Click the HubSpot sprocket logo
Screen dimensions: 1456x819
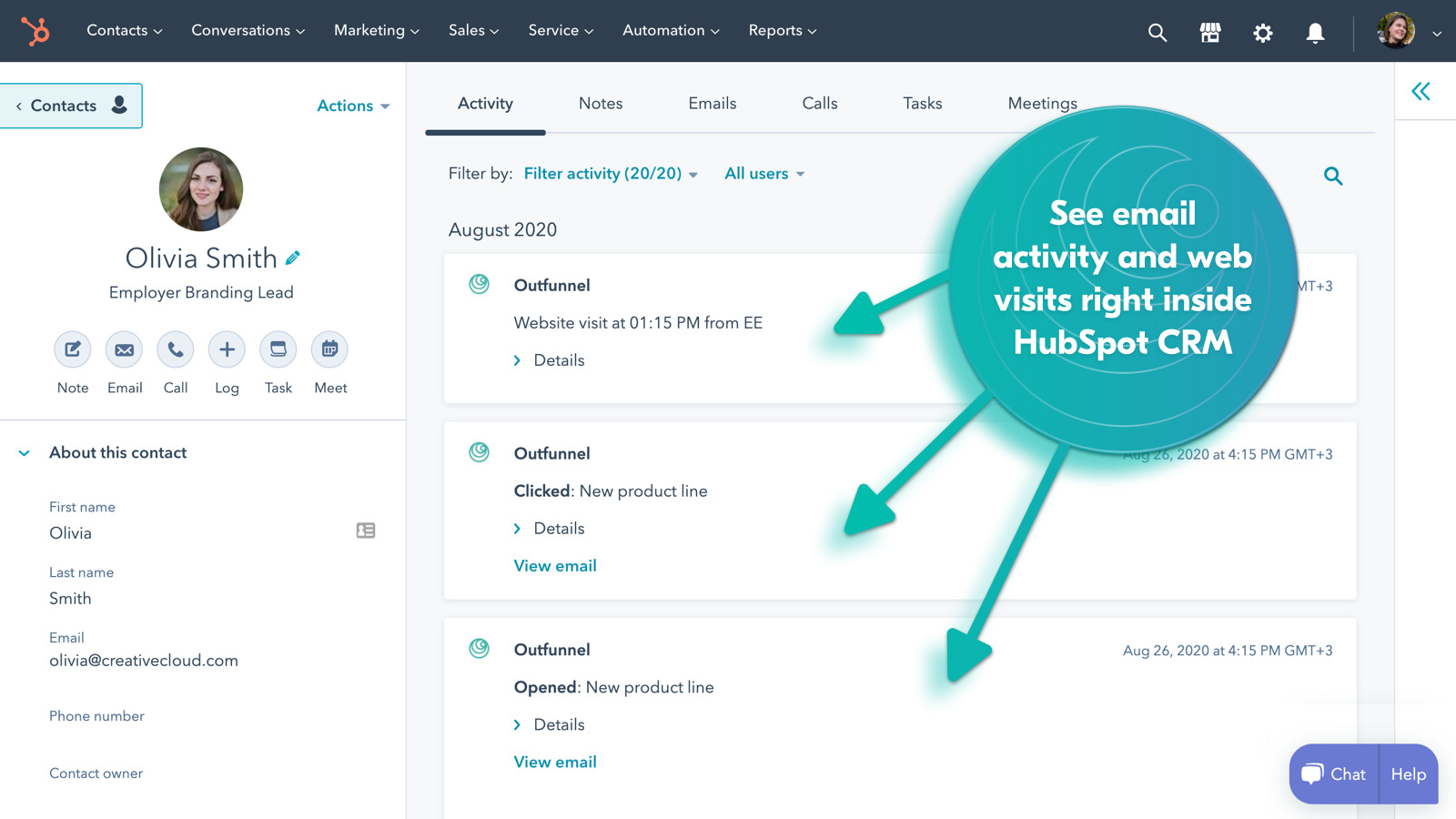[x=35, y=31]
